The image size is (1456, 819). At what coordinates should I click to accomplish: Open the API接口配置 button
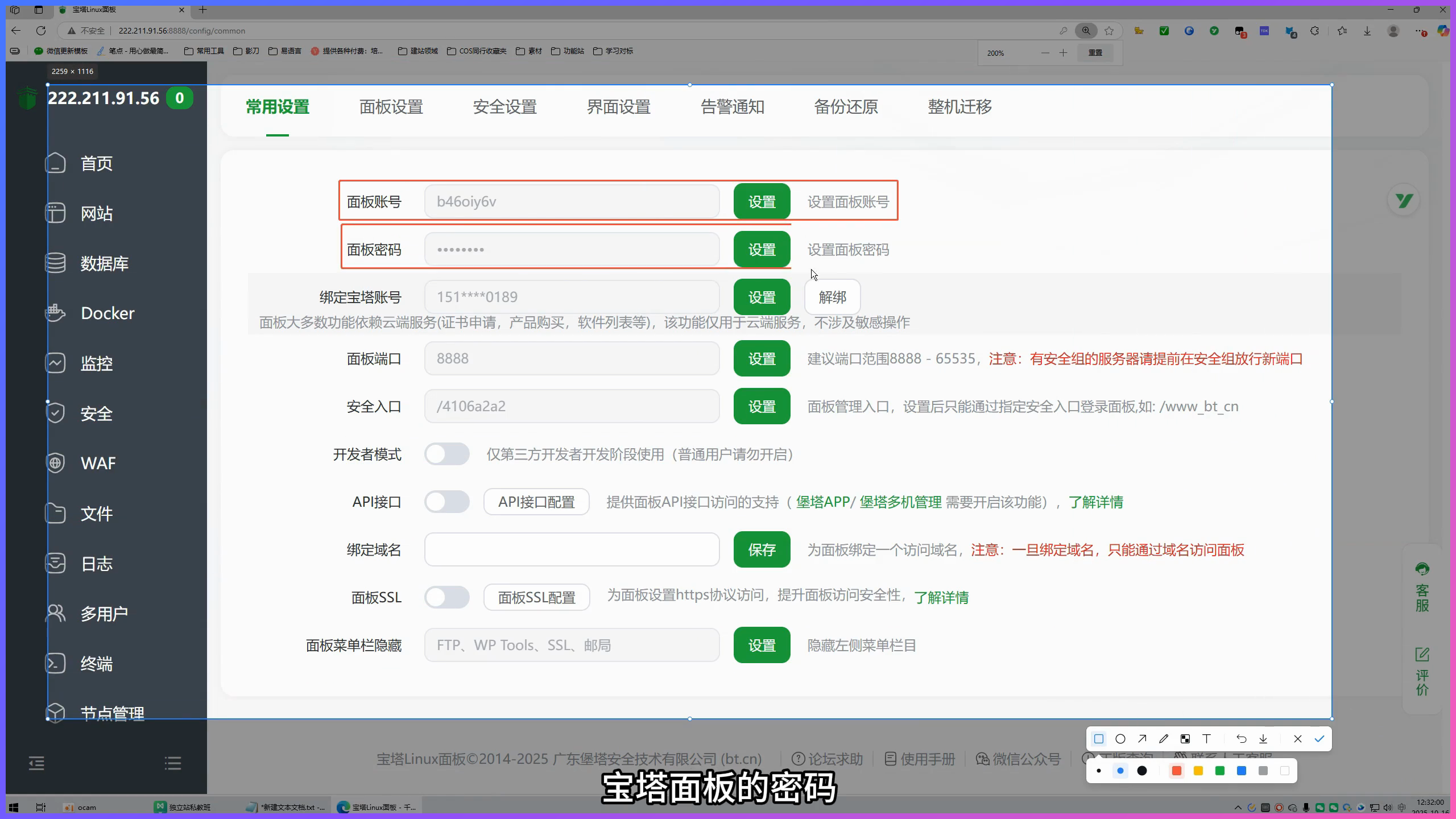pos(536,502)
